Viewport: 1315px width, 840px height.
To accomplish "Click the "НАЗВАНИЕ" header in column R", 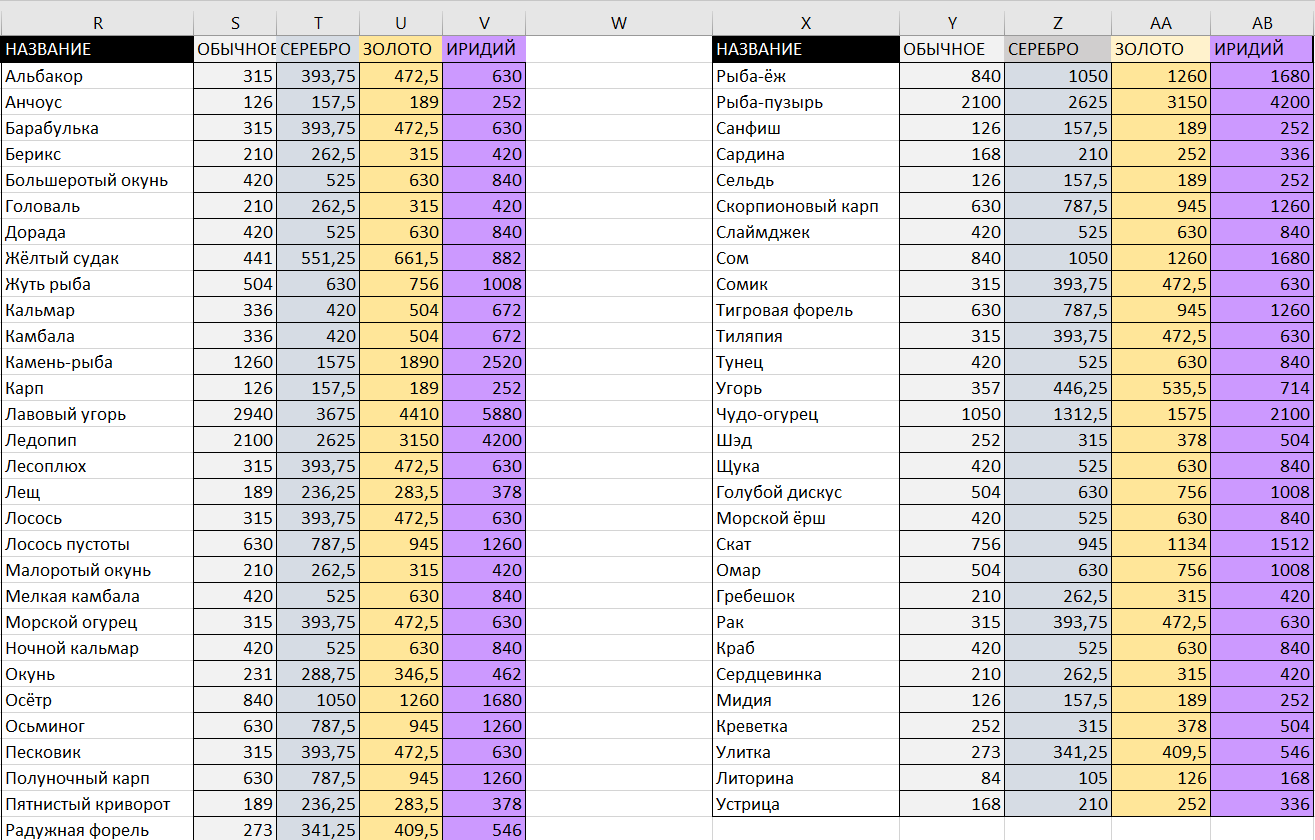I will pos(97,50).
